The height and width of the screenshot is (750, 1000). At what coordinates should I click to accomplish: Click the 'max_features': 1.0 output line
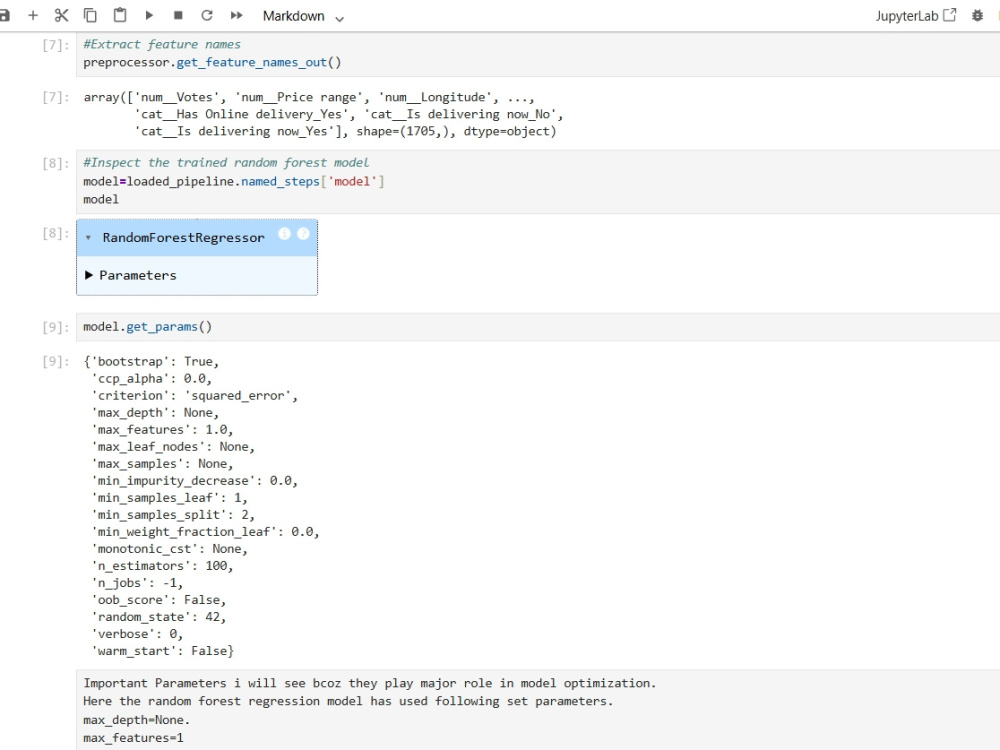click(x=162, y=430)
